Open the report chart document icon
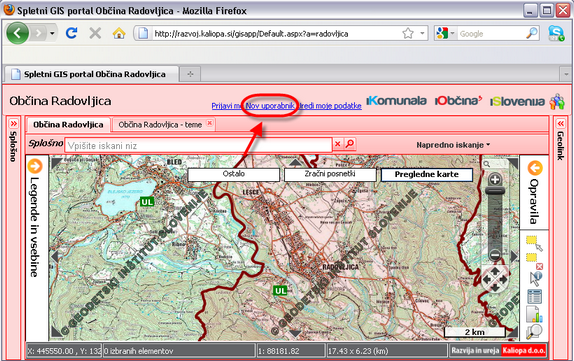Screen dimensions: 574x361 [x=534, y=314]
